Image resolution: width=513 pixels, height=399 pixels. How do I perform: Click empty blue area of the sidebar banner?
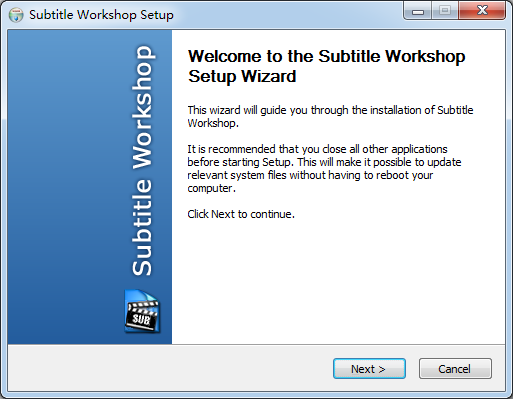pyautogui.click(x=67, y=167)
